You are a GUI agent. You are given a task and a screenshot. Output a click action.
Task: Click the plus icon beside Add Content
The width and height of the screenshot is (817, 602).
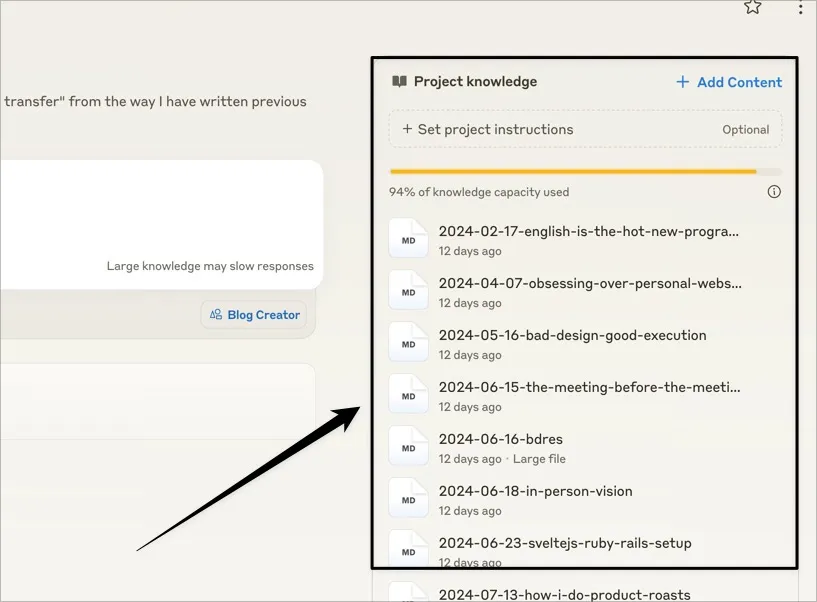click(683, 82)
